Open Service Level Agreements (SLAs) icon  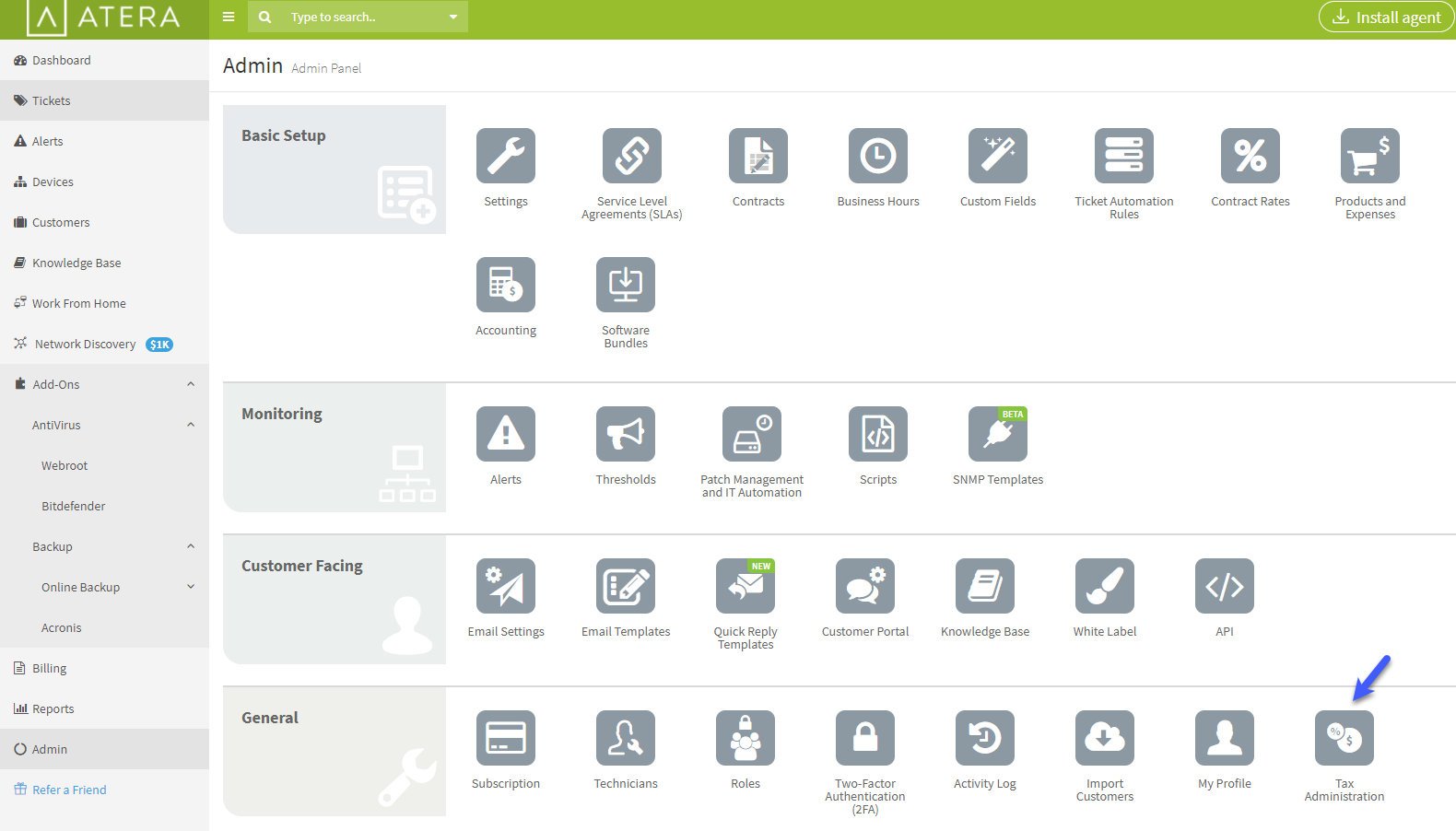[x=632, y=156]
